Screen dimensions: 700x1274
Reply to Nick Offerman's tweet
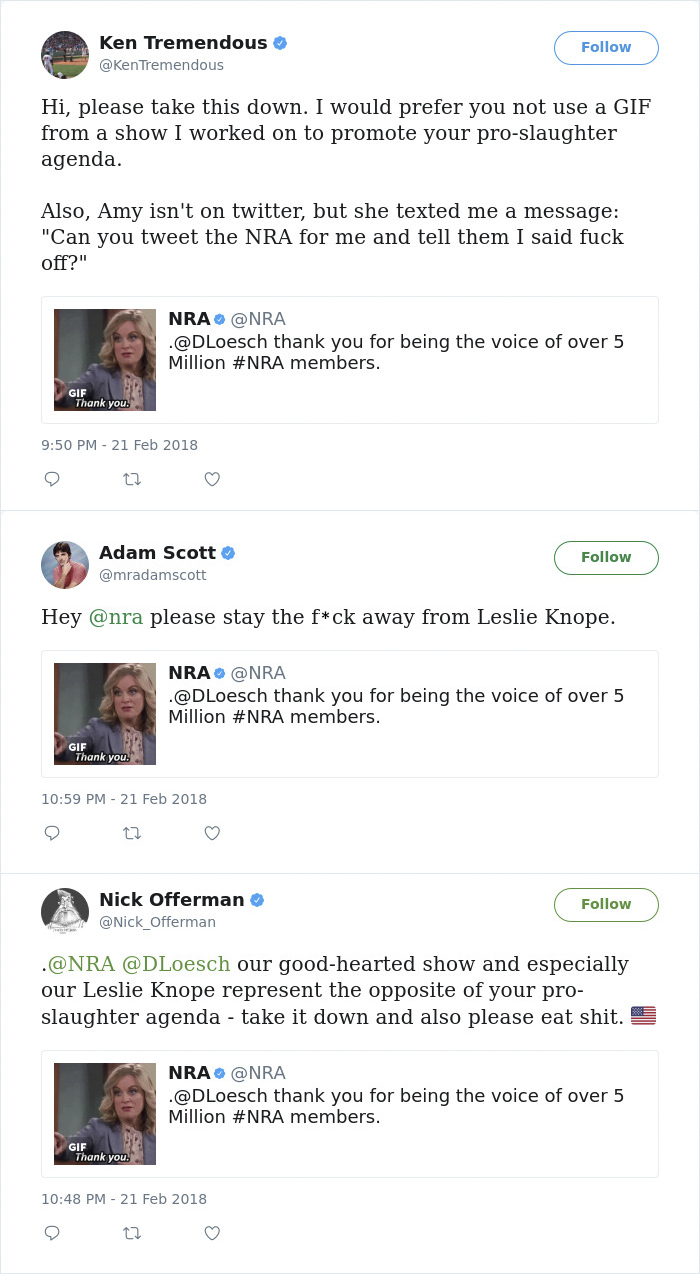[x=52, y=1233]
